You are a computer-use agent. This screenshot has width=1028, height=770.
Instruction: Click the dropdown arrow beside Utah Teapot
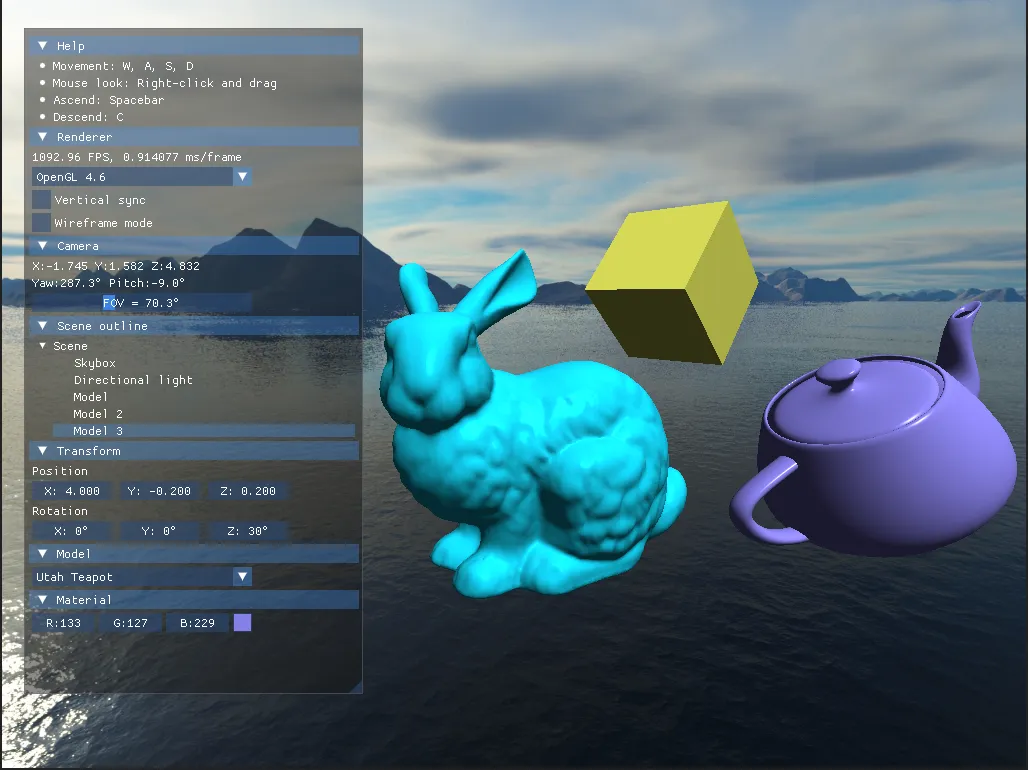pyautogui.click(x=242, y=576)
